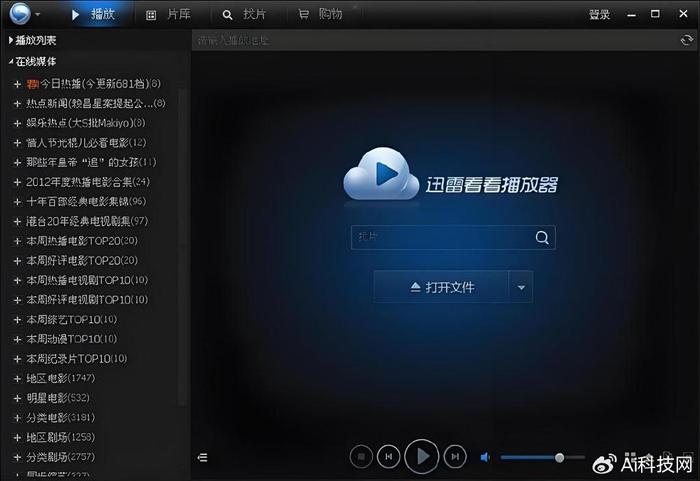Select 分类剧场(2757) row
This screenshot has height=481, width=700.
click(61, 457)
